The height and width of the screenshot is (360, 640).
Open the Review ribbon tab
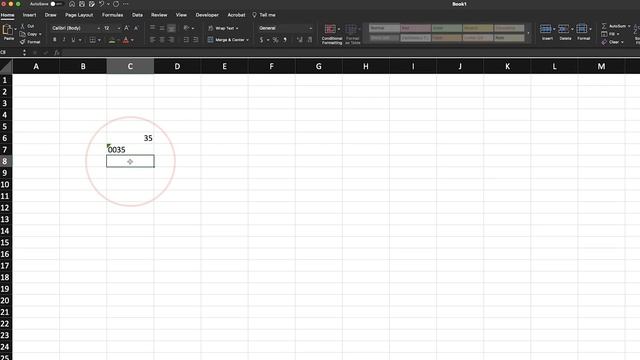(159, 15)
